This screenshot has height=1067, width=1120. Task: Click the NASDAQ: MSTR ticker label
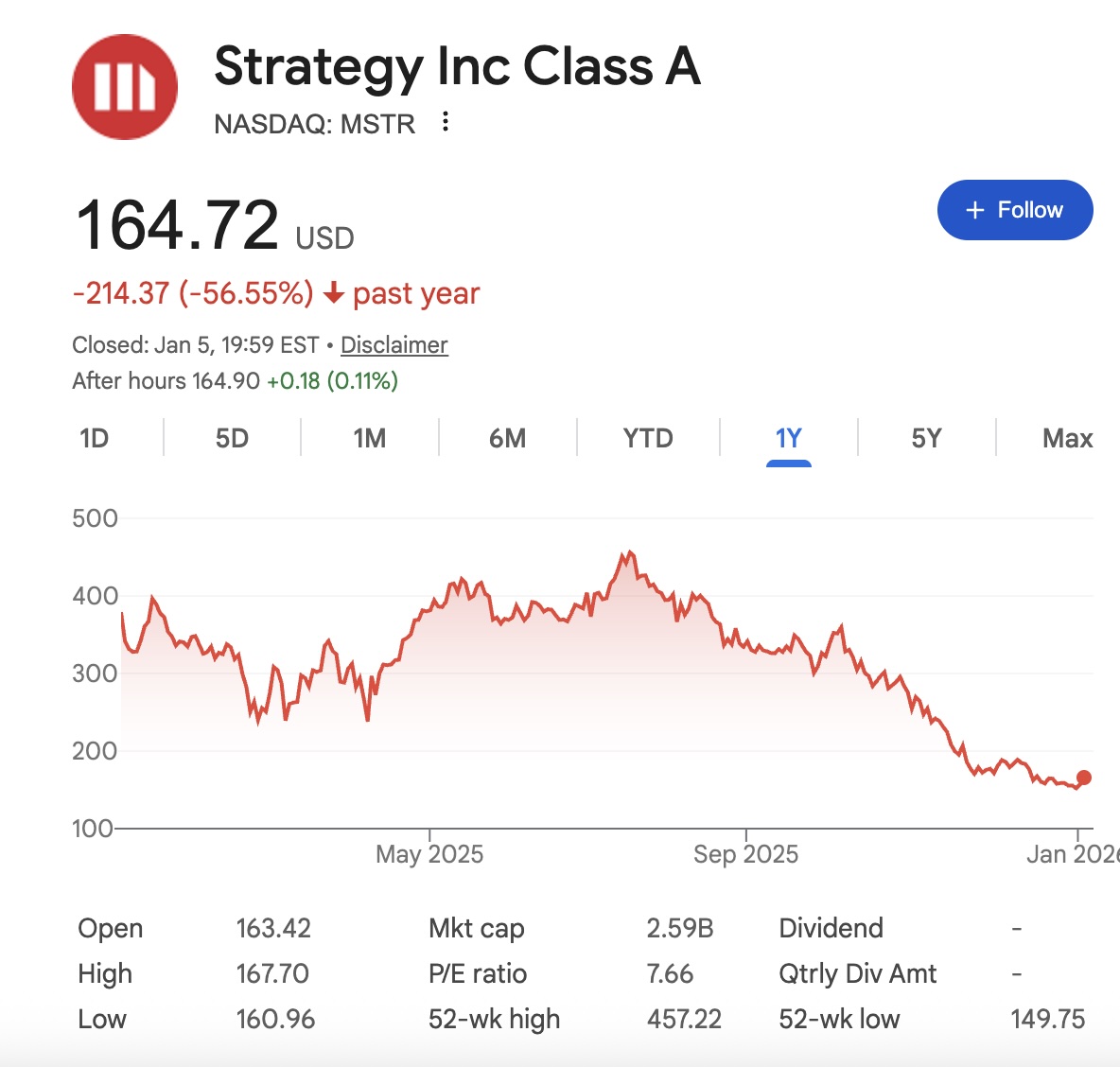pyautogui.click(x=315, y=123)
